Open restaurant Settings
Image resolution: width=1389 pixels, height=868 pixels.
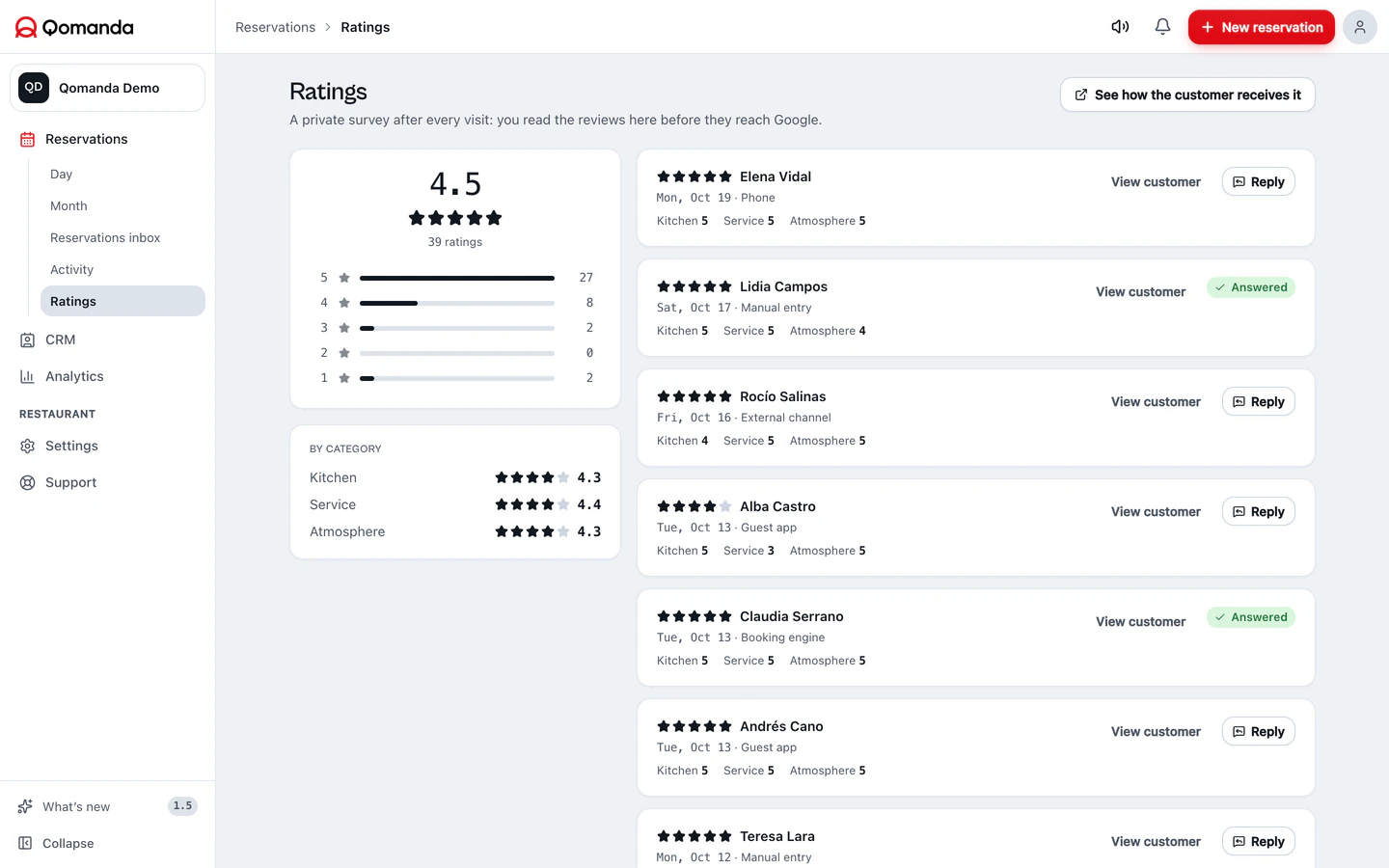click(x=107, y=446)
